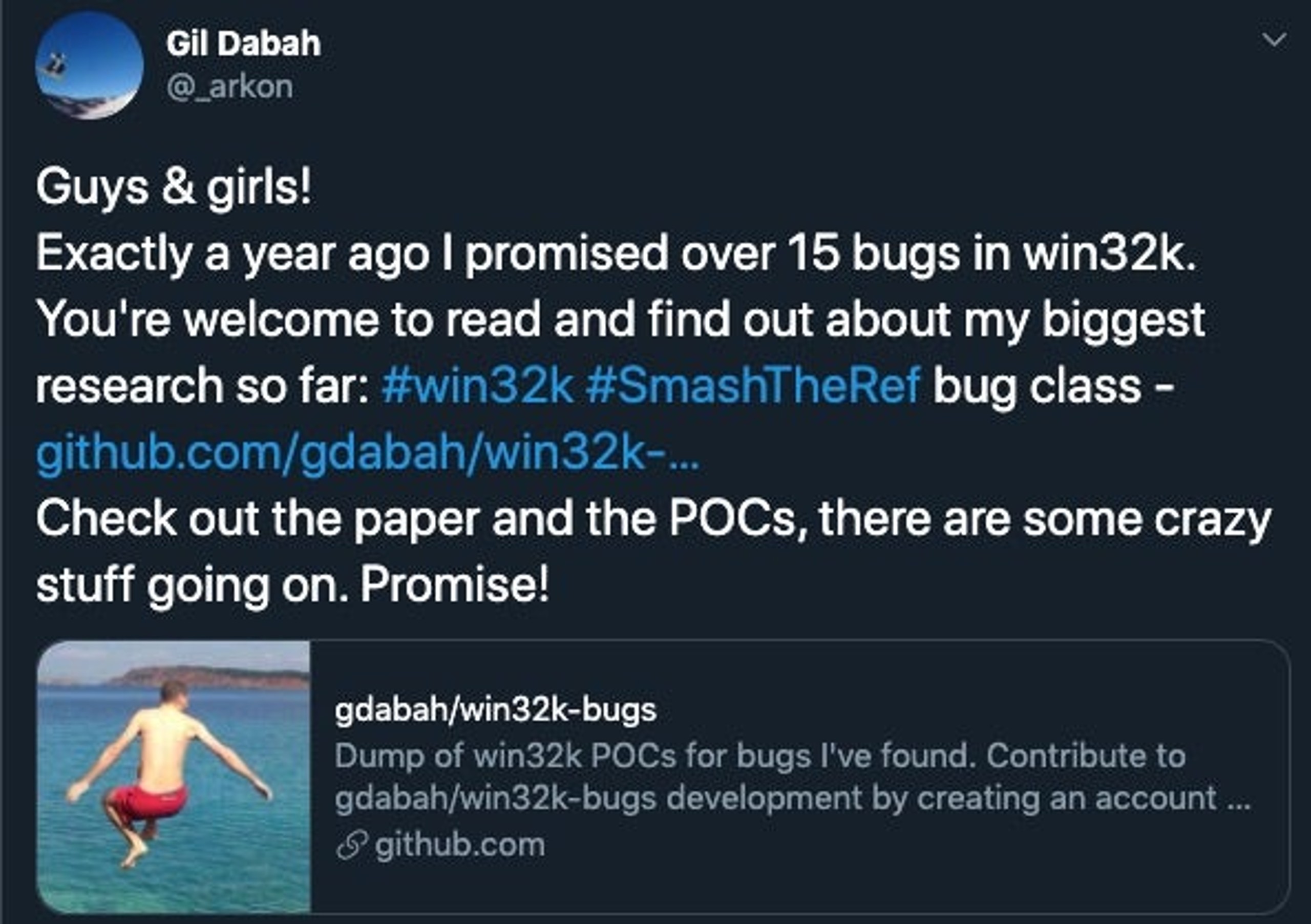Click 'development by creating an account' card line
The width and height of the screenshot is (1311, 924).
click(x=793, y=799)
